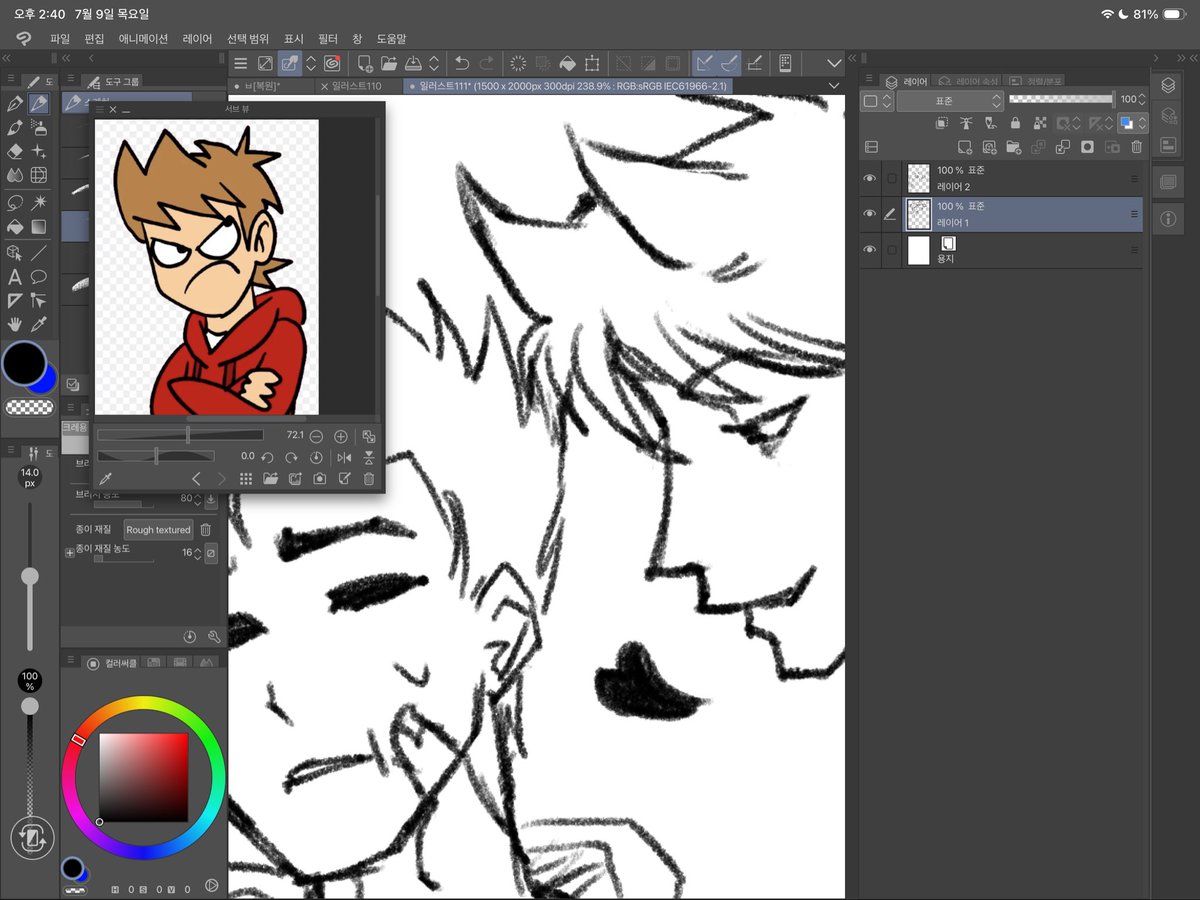This screenshot has height=900, width=1200.
Task: Tick the checkbox beside layer 레이어 2
Action: pyautogui.click(x=891, y=178)
